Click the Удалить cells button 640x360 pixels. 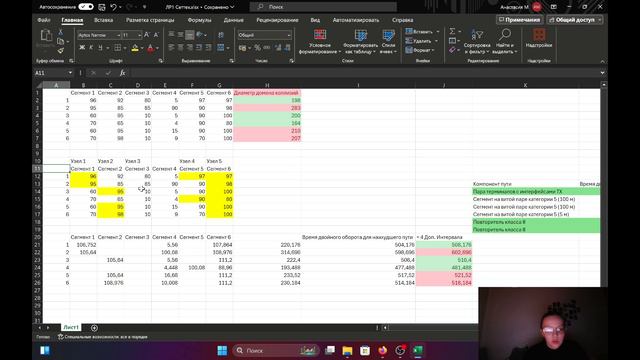tap(422, 41)
